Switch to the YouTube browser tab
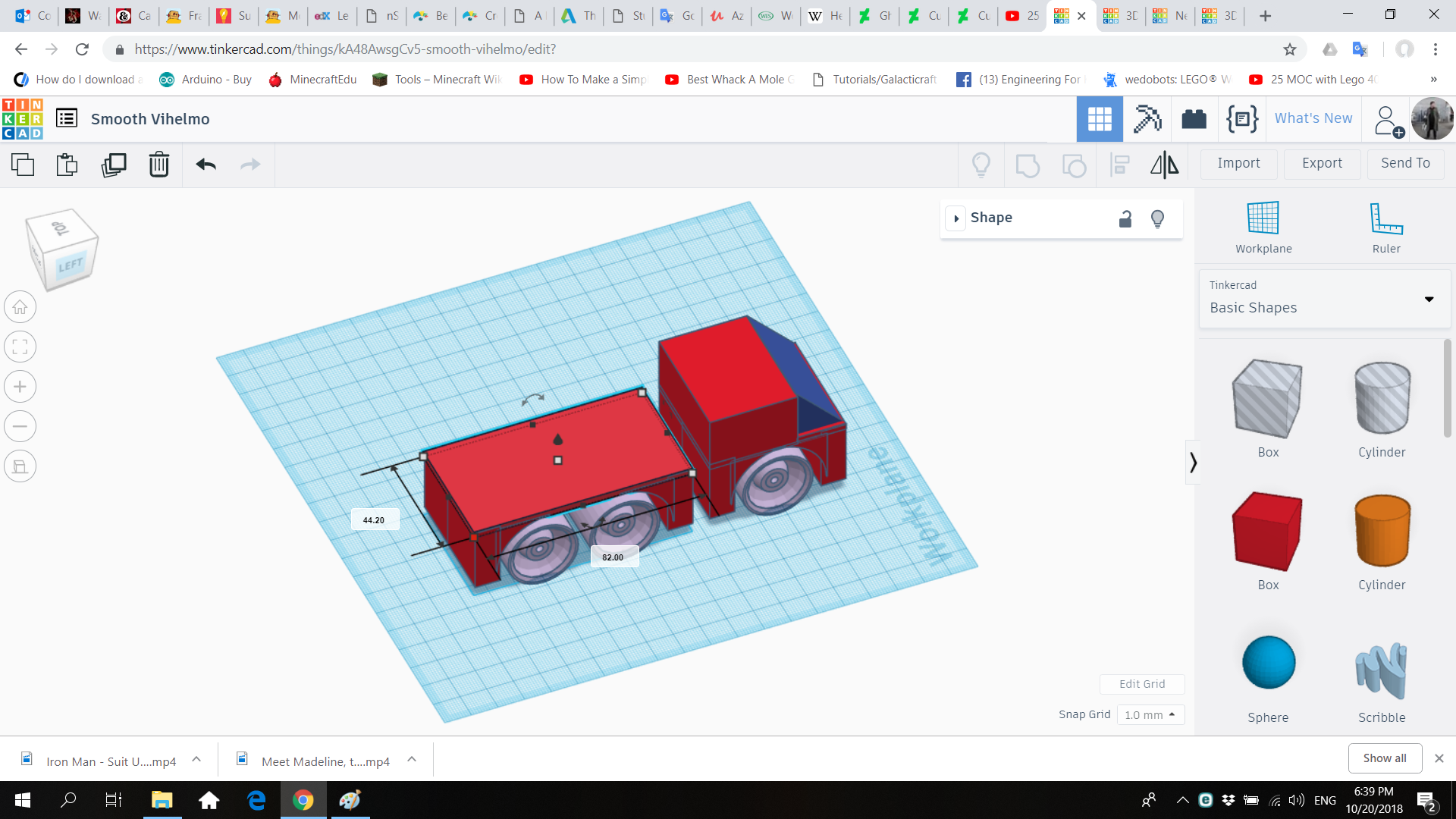 [x=1022, y=16]
